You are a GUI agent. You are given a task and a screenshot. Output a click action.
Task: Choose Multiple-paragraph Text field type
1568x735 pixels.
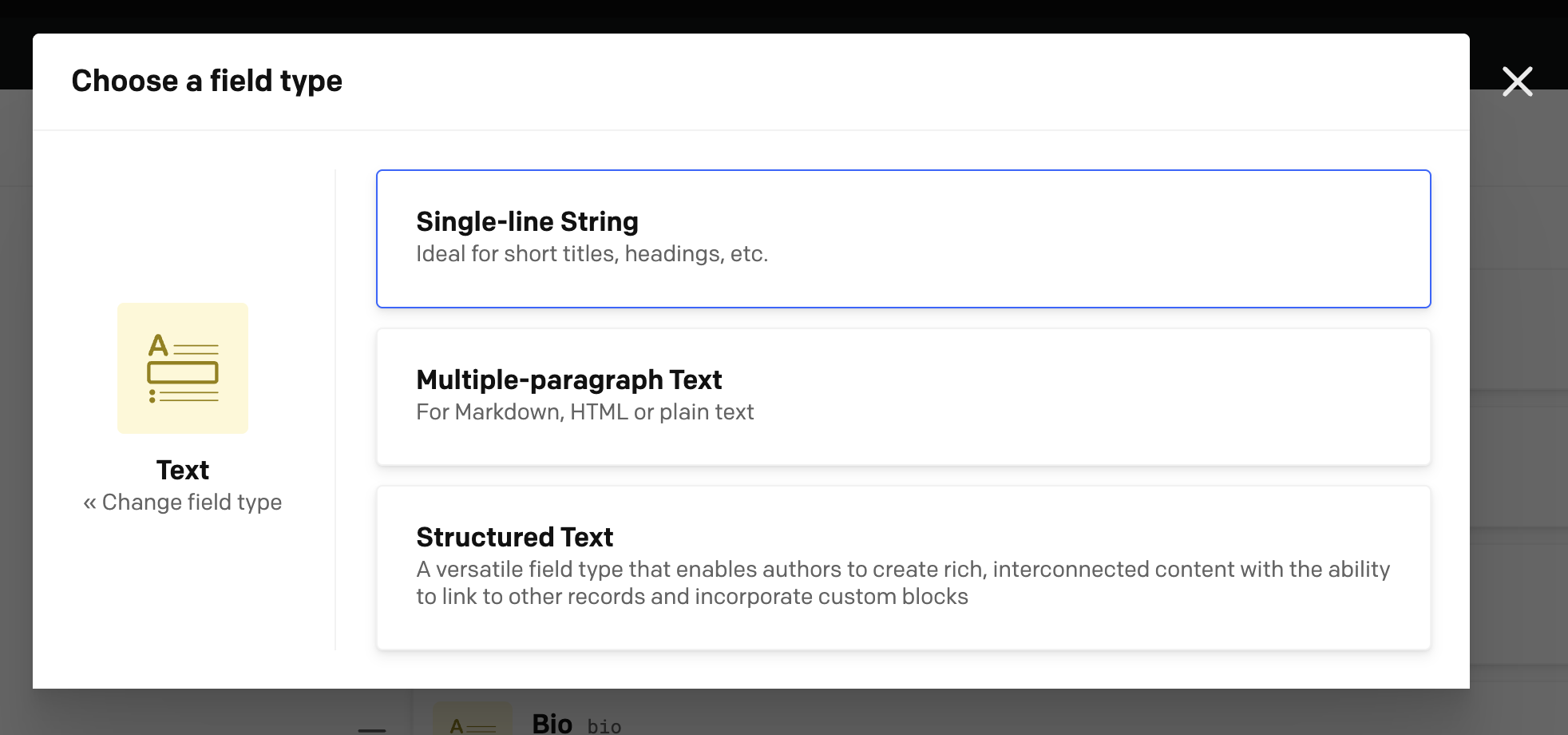903,397
